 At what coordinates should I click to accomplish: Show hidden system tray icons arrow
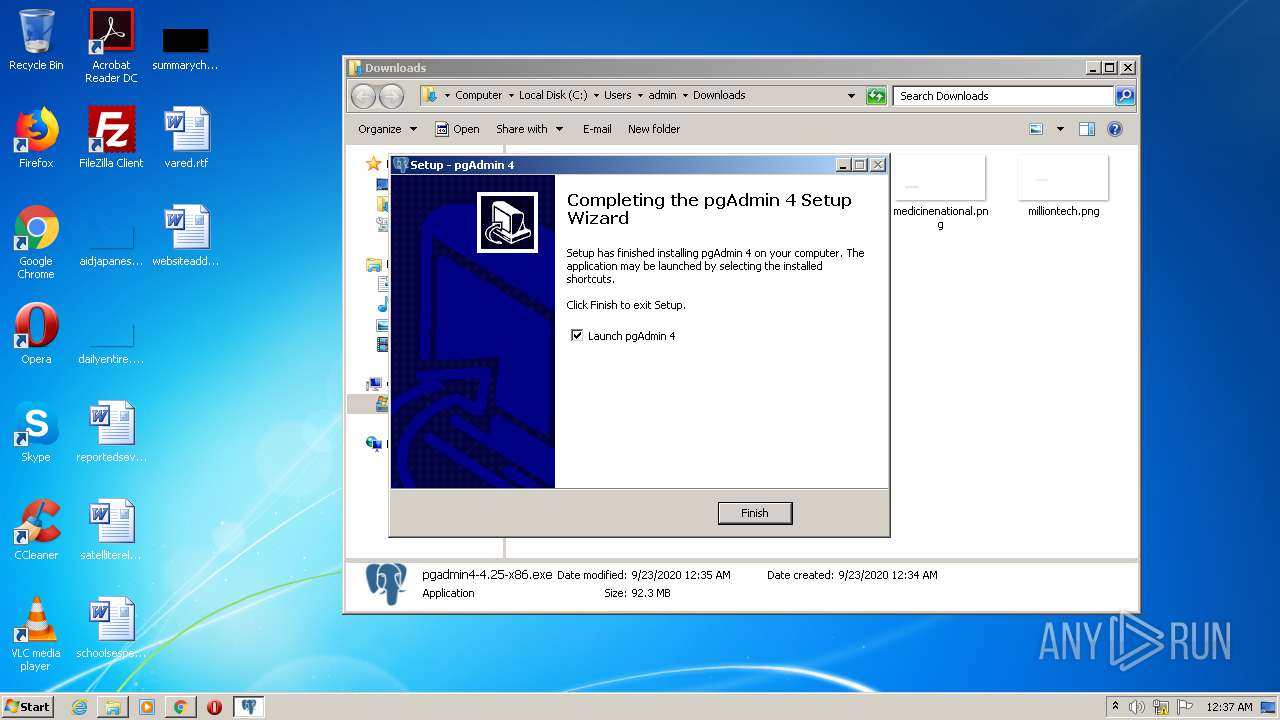pos(1115,707)
